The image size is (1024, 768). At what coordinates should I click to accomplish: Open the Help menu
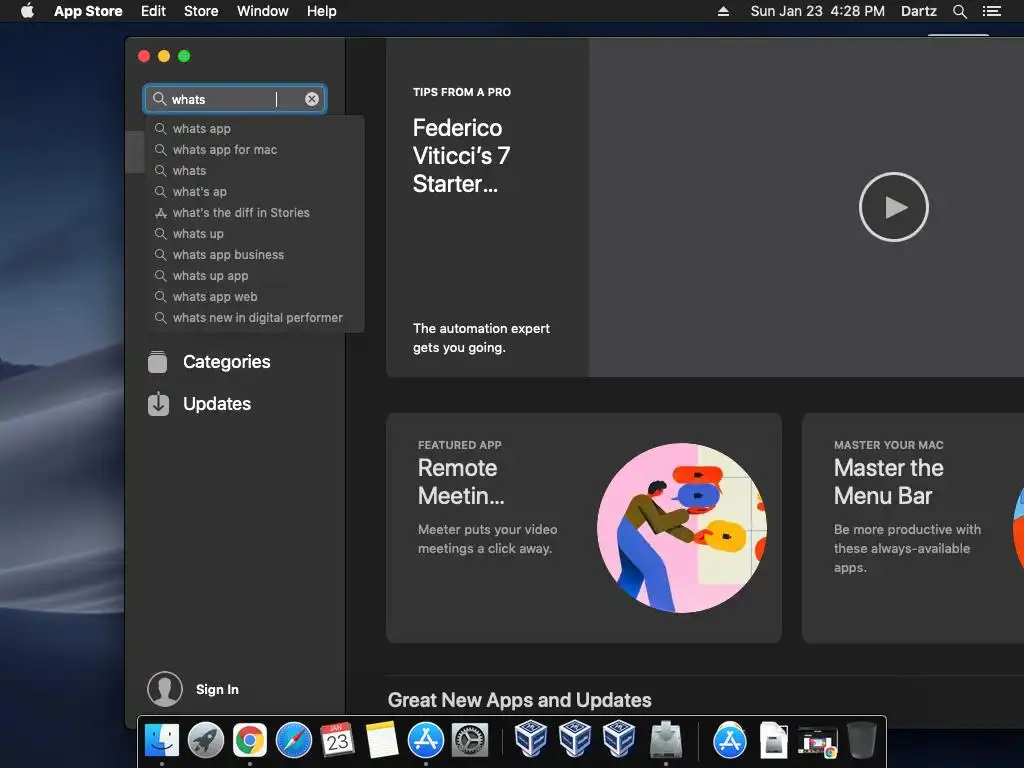(322, 11)
